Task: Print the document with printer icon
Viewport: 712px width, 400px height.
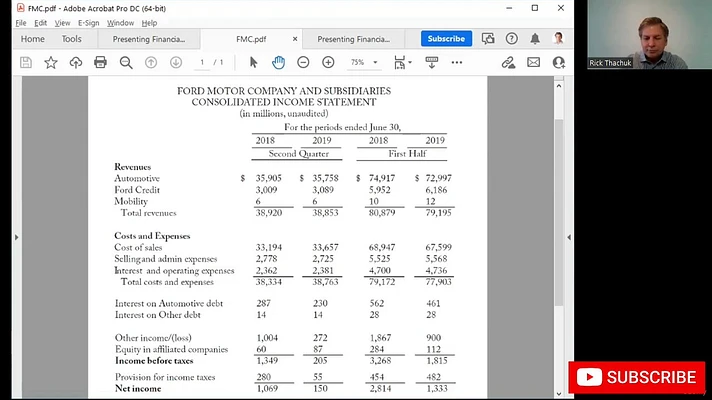Action: coord(100,63)
